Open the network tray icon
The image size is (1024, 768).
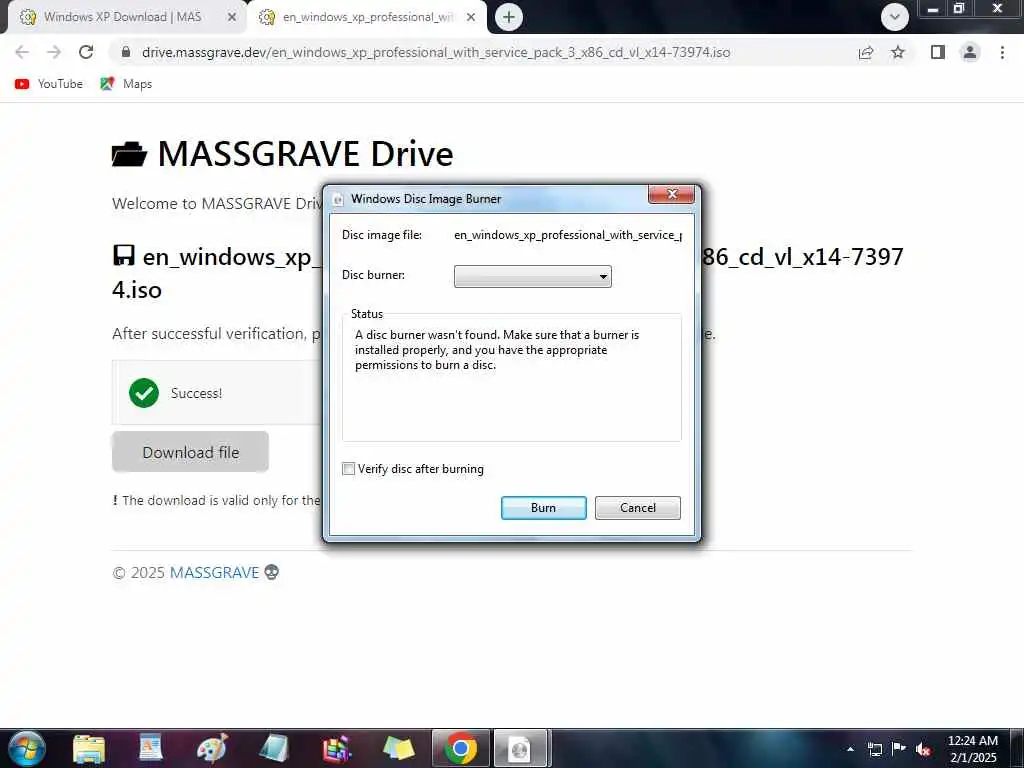pos(875,749)
